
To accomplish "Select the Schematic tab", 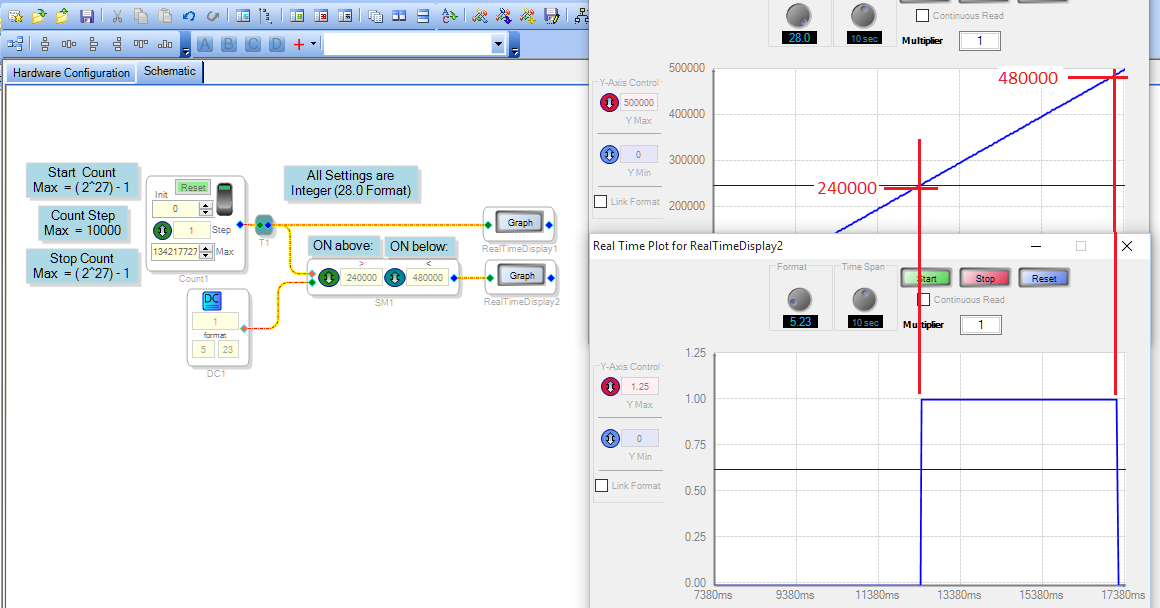I will click(170, 71).
